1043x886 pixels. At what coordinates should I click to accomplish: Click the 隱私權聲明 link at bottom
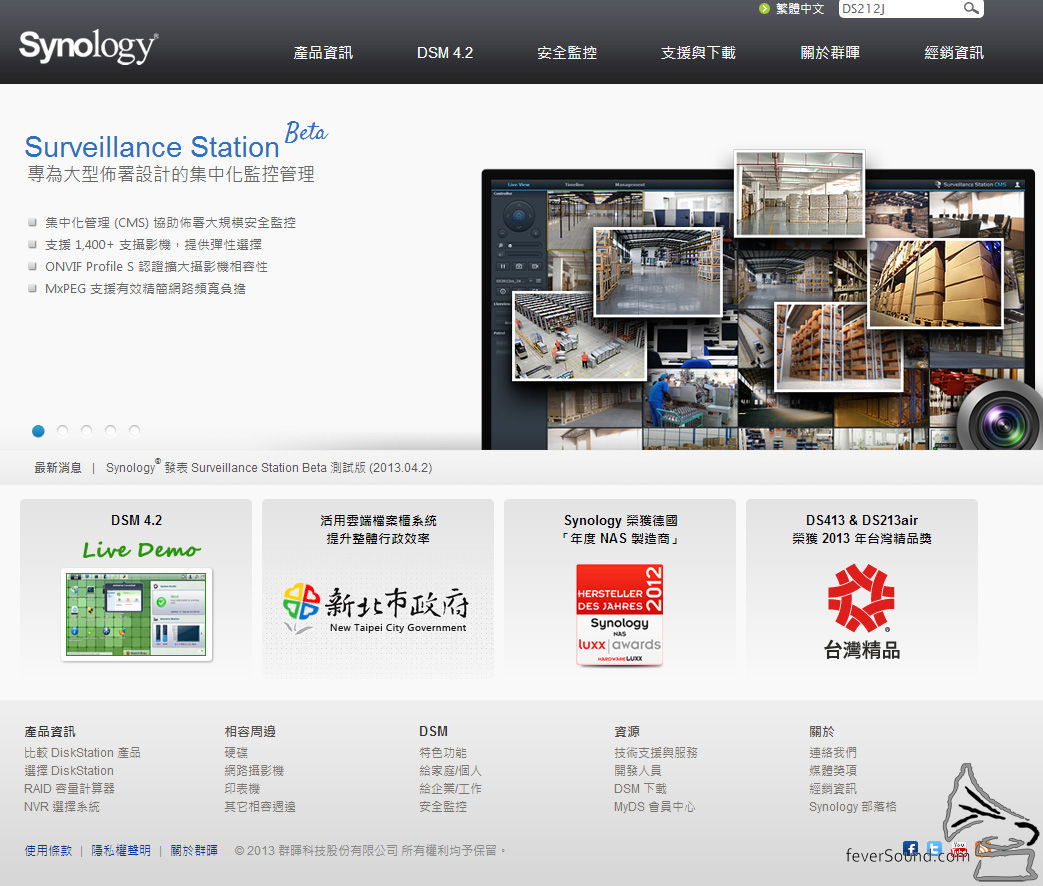(x=121, y=850)
